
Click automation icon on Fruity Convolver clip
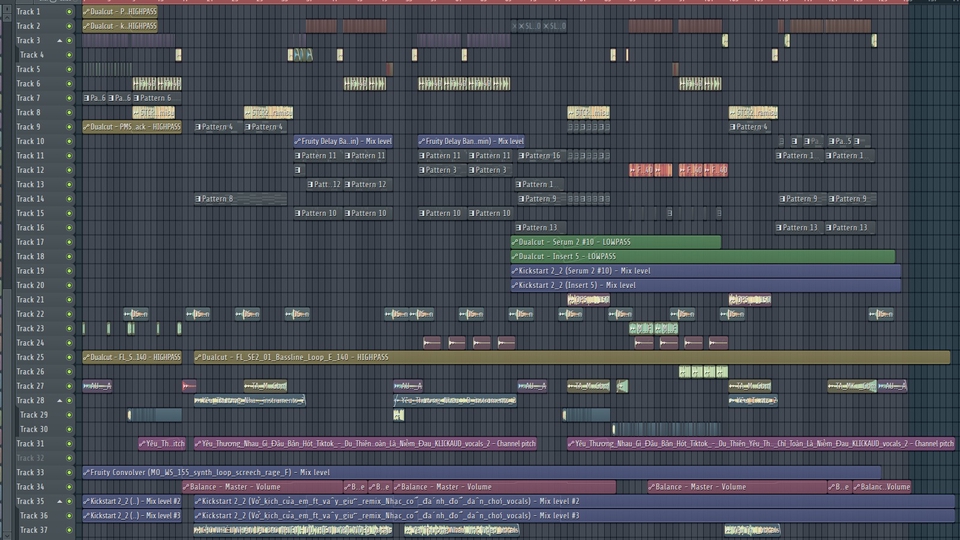(x=86, y=472)
